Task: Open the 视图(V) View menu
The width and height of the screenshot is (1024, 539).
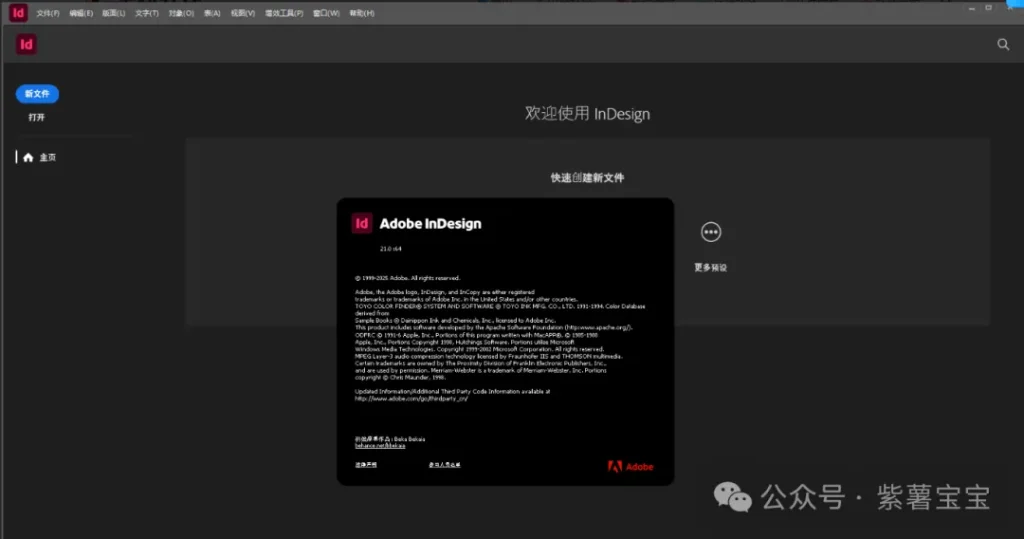Action: point(243,13)
